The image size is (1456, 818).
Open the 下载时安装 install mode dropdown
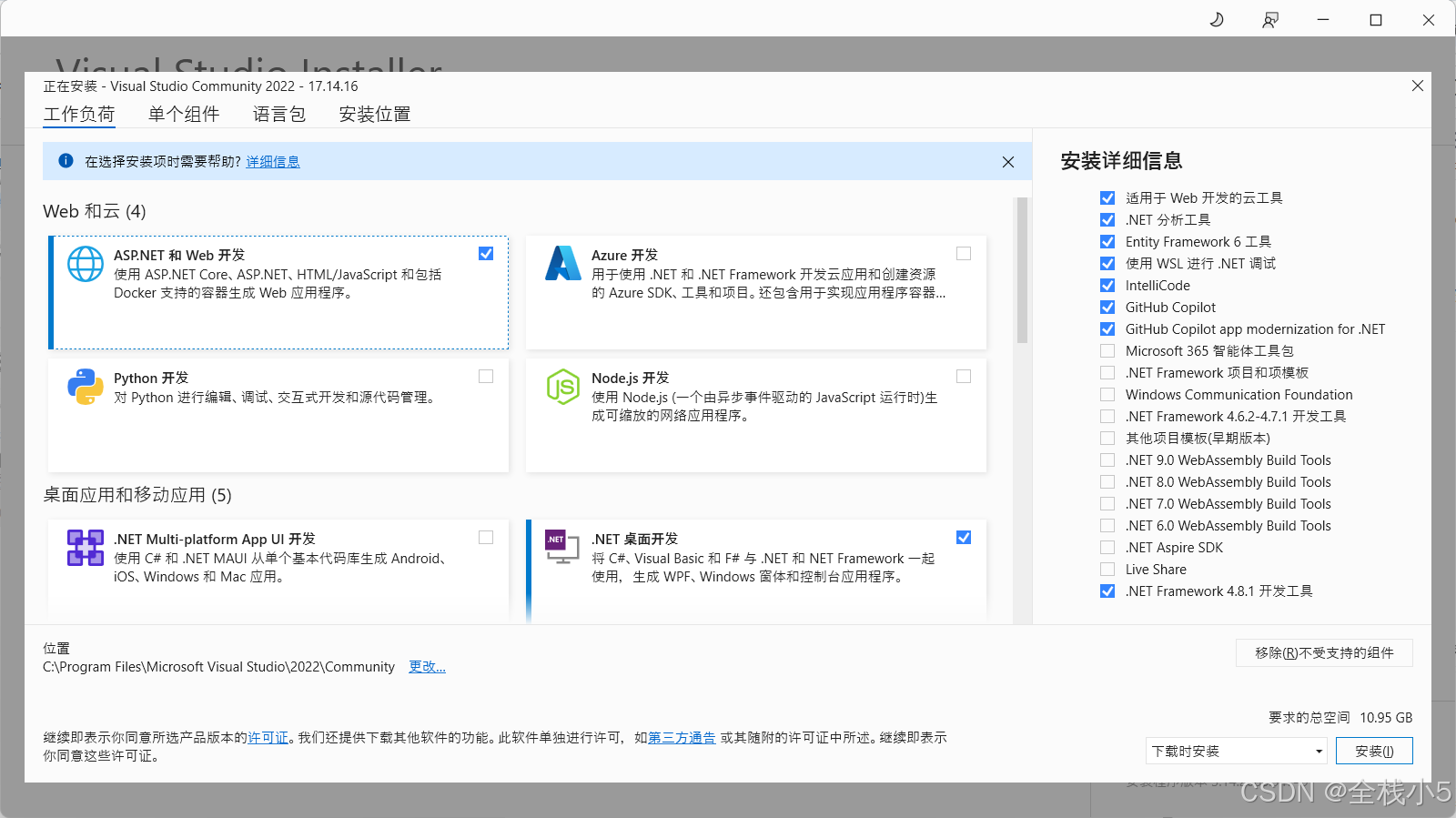tap(1237, 751)
